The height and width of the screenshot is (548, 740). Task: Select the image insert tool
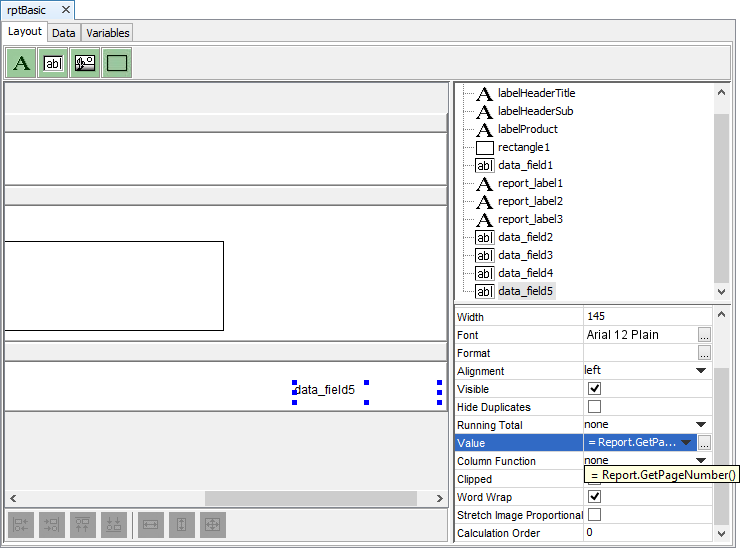coord(85,63)
